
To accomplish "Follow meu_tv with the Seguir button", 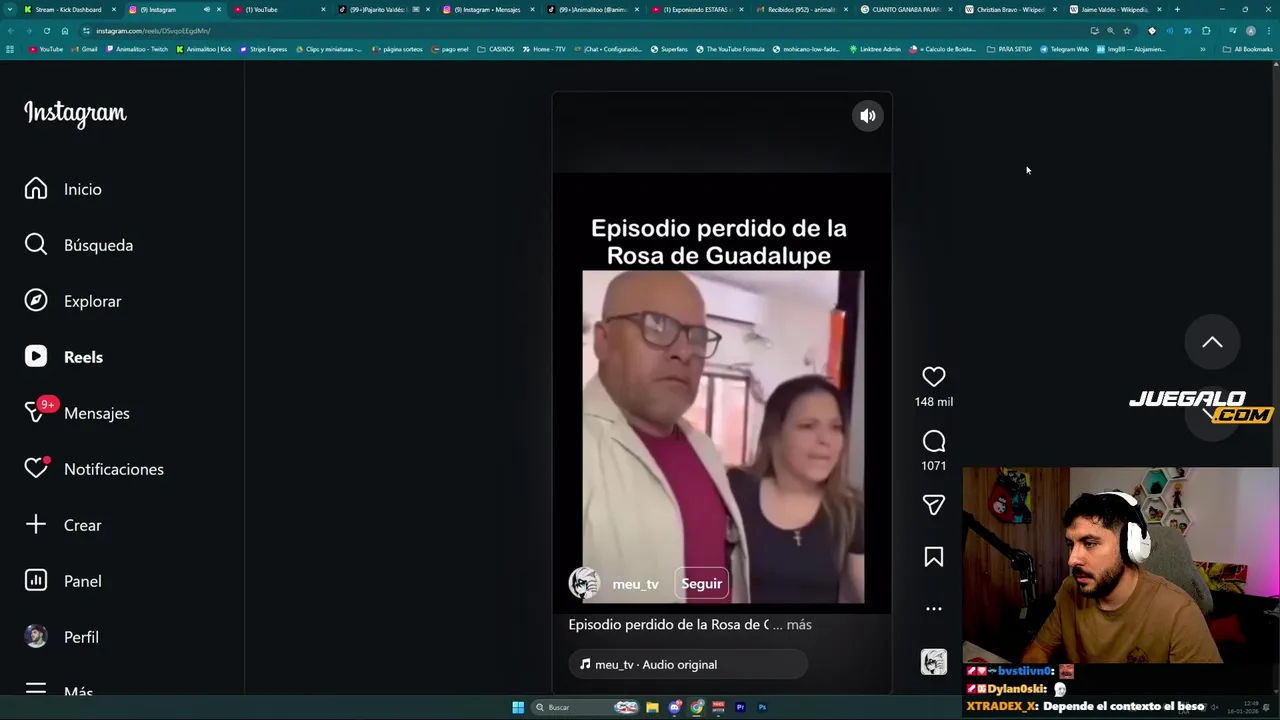I will coord(701,584).
